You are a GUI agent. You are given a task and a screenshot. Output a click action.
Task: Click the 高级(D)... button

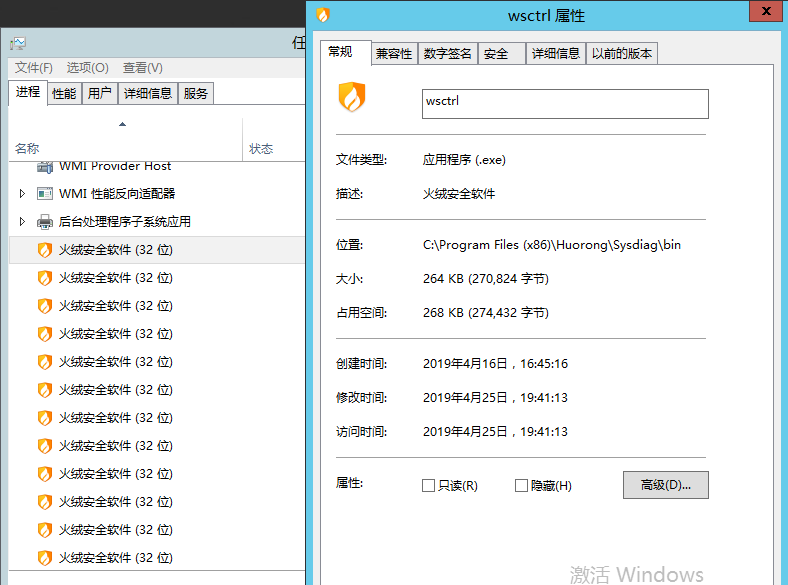665,485
